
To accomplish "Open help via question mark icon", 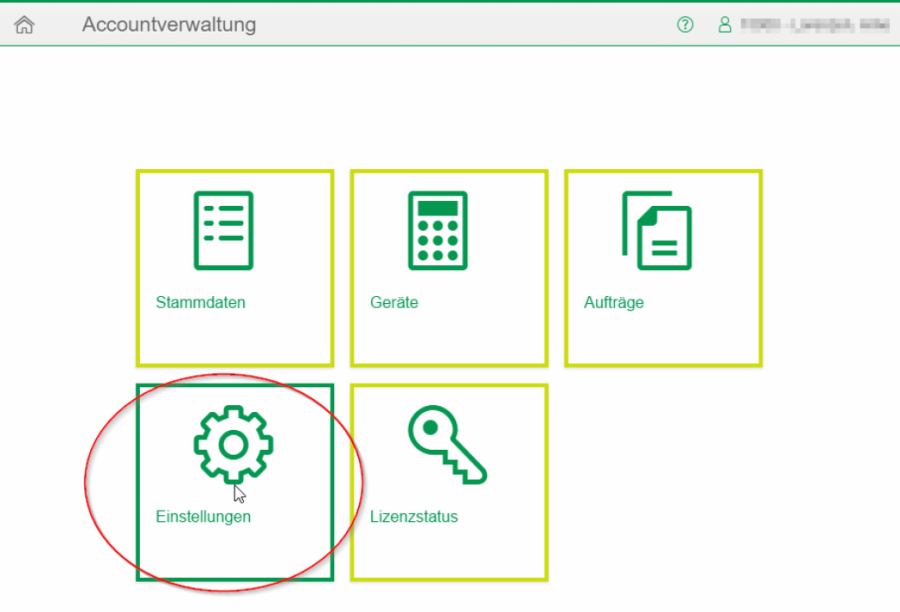I will [x=685, y=25].
